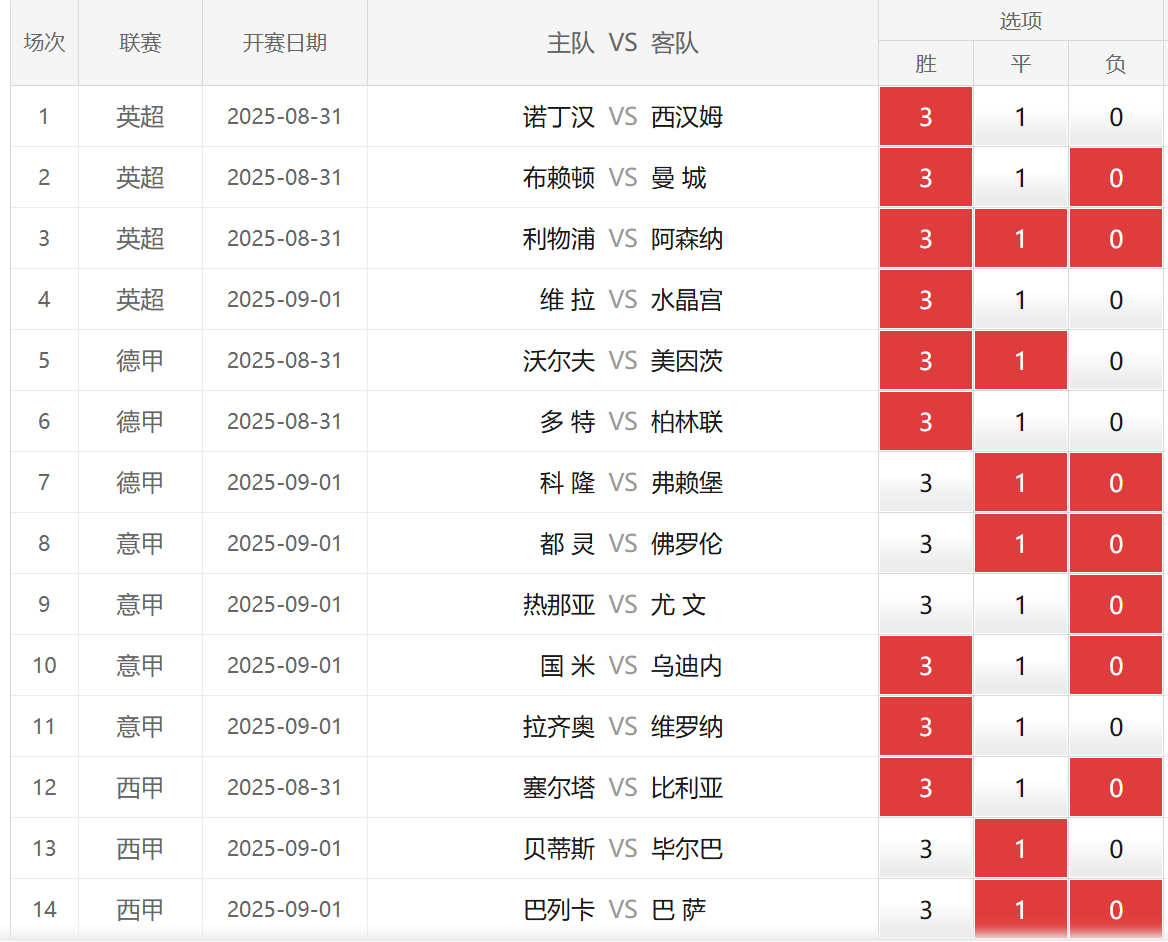Choose win option 3 for 巴列卡 VS 巴萨
Viewport: 1168px width, 942px height.
tap(925, 910)
